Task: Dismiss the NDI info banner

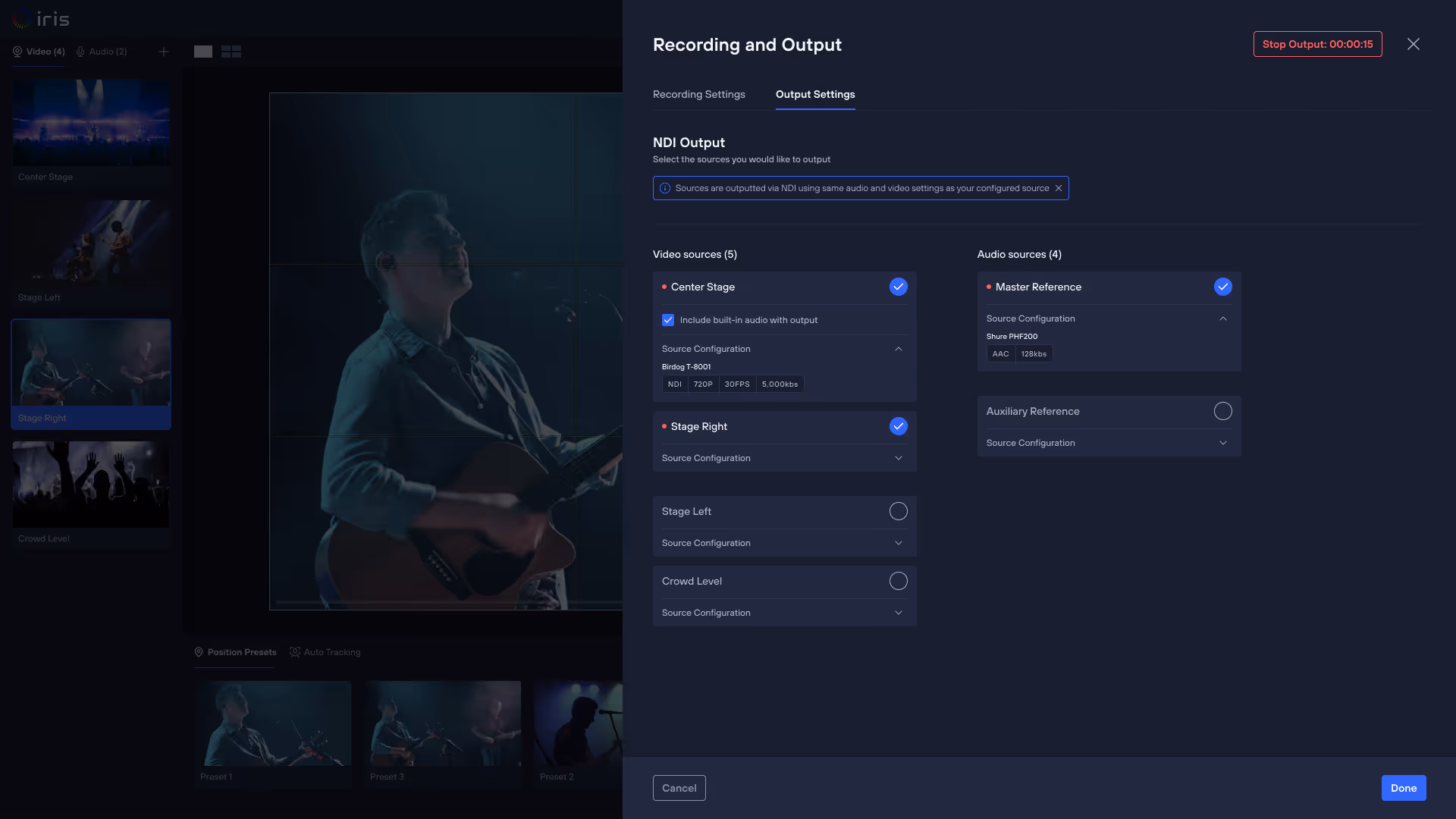Action: click(1059, 188)
